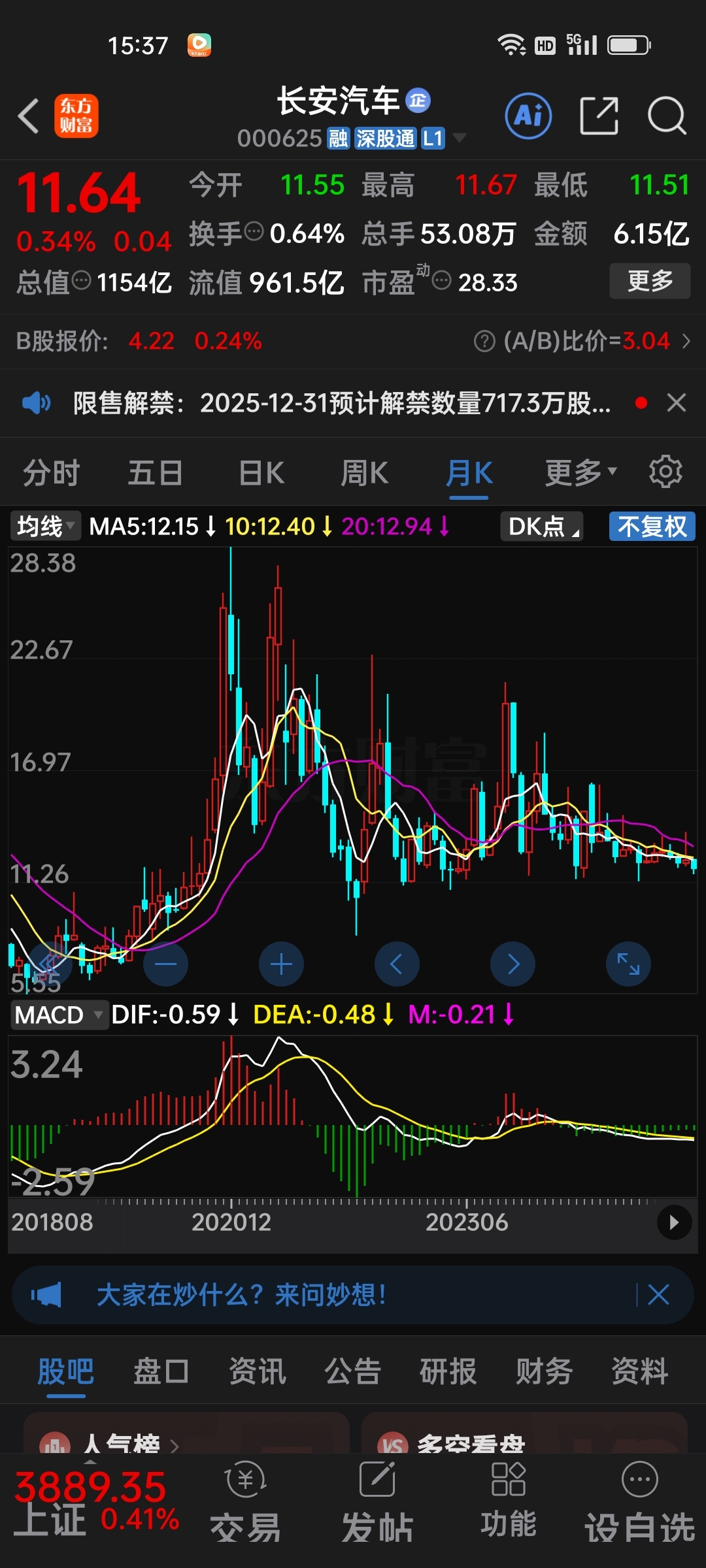This screenshot has height=1568, width=706.
Task: Open the MACD indicator dropdown
Action: pyautogui.click(x=59, y=1015)
